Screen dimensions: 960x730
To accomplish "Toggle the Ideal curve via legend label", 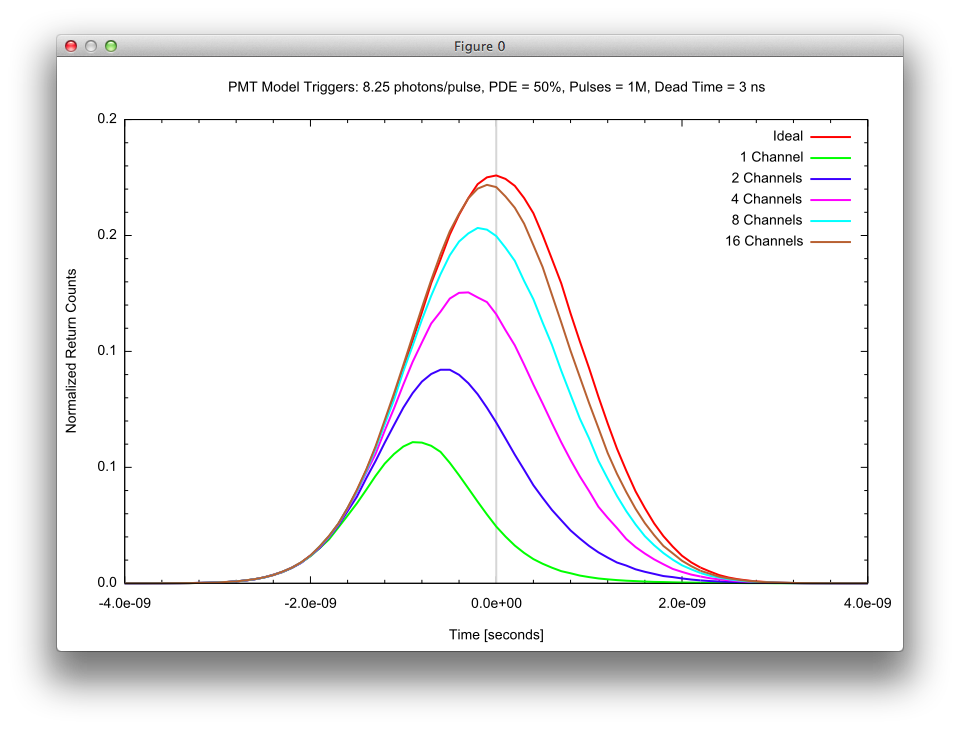I will click(787, 136).
